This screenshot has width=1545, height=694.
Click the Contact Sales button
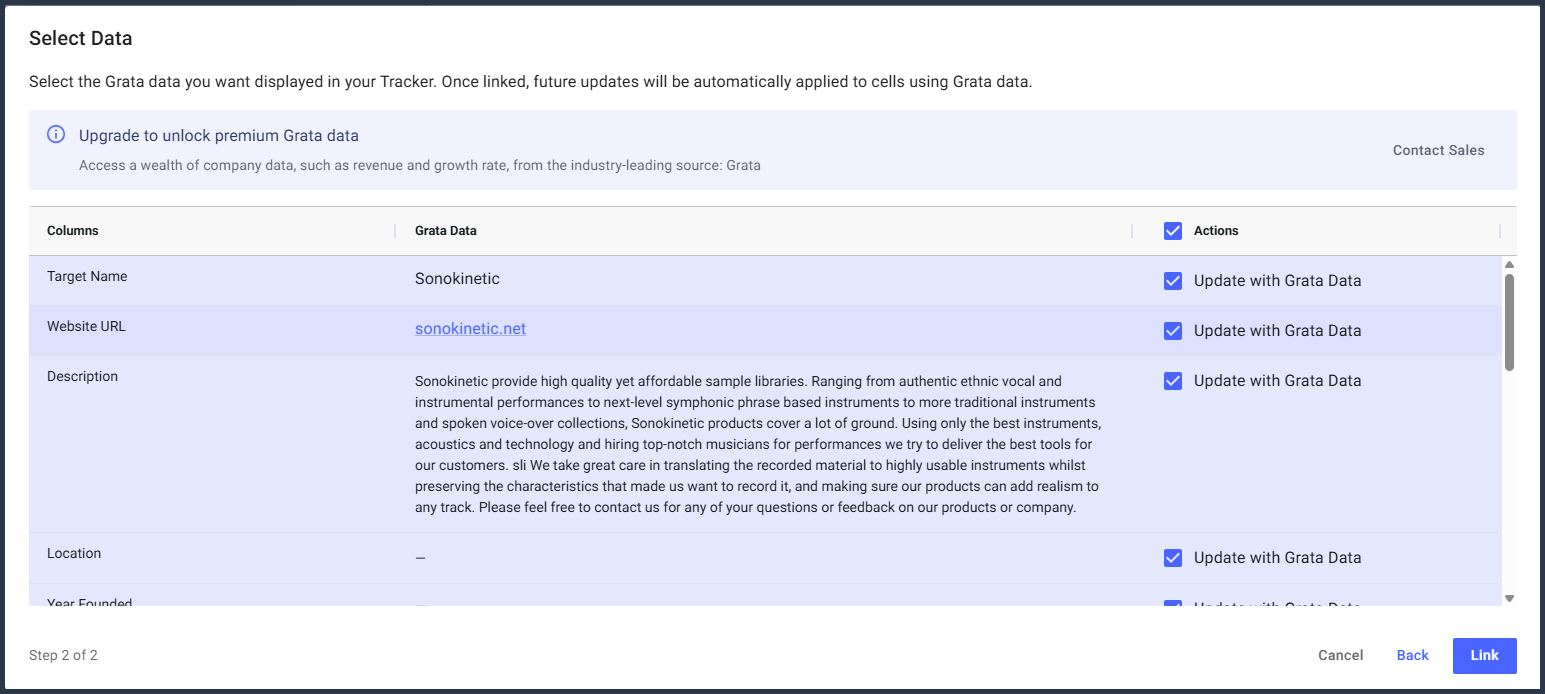(x=1438, y=150)
